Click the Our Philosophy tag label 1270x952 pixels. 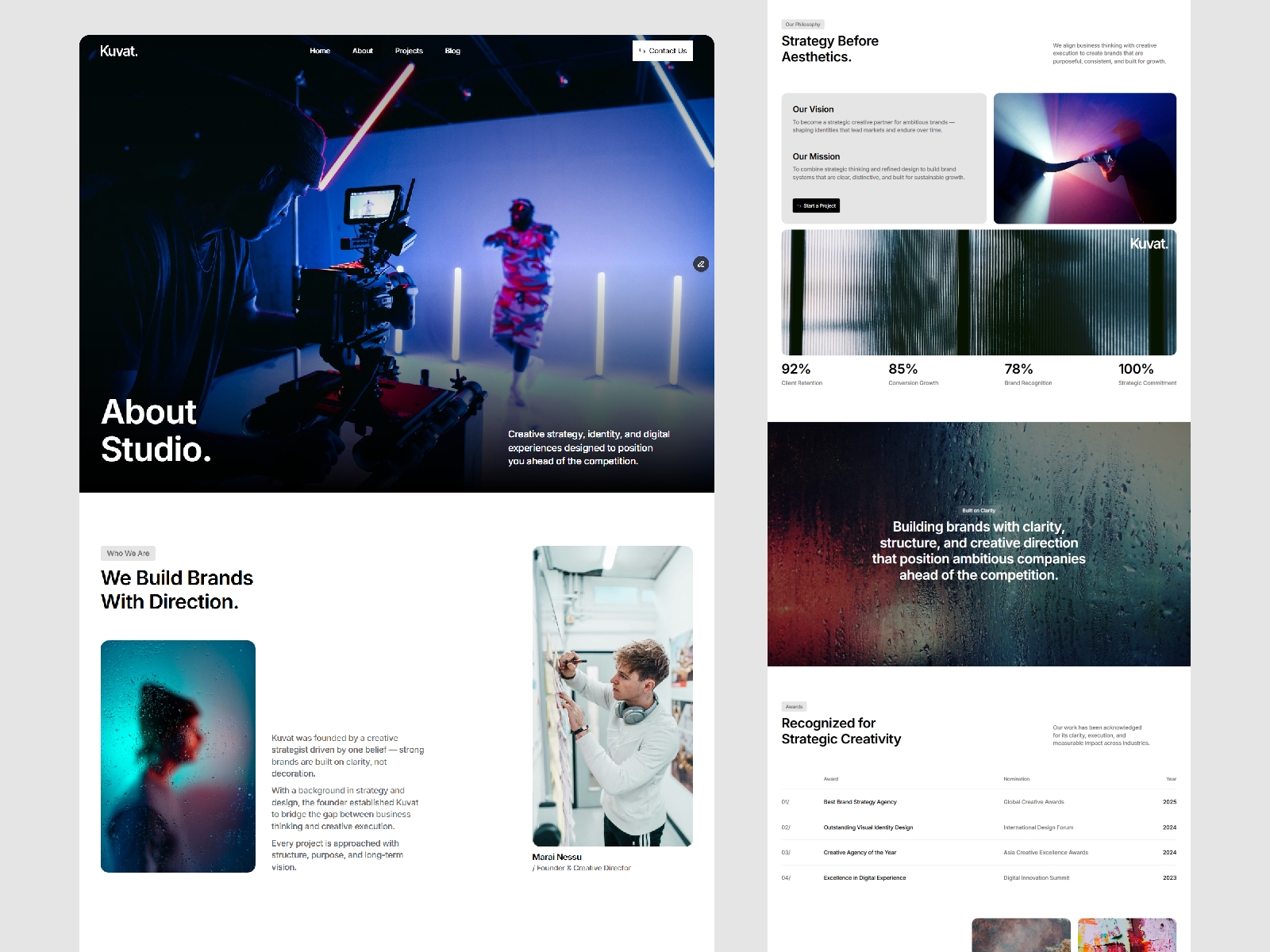(x=802, y=25)
